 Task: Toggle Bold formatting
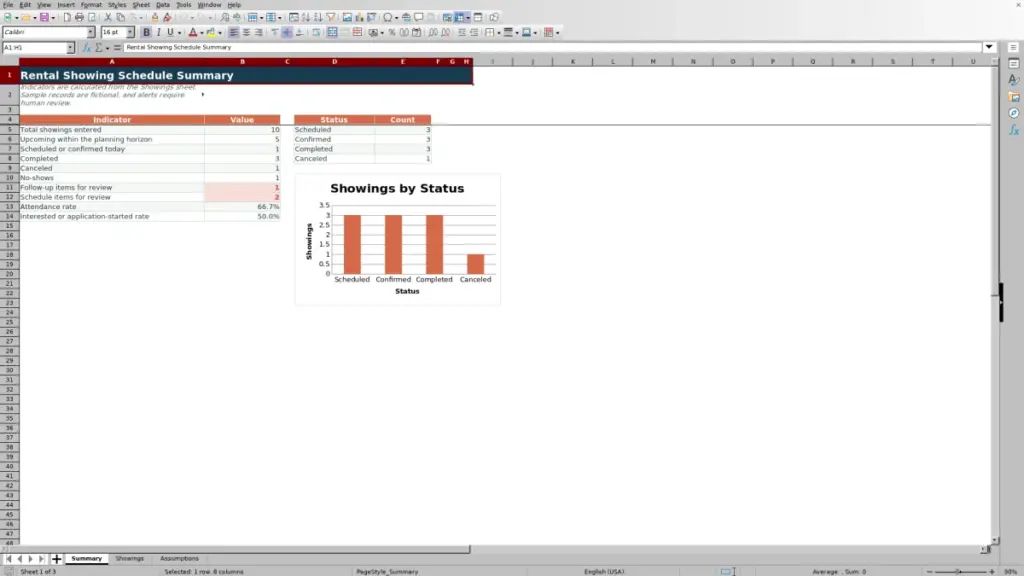[x=146, y=33]
